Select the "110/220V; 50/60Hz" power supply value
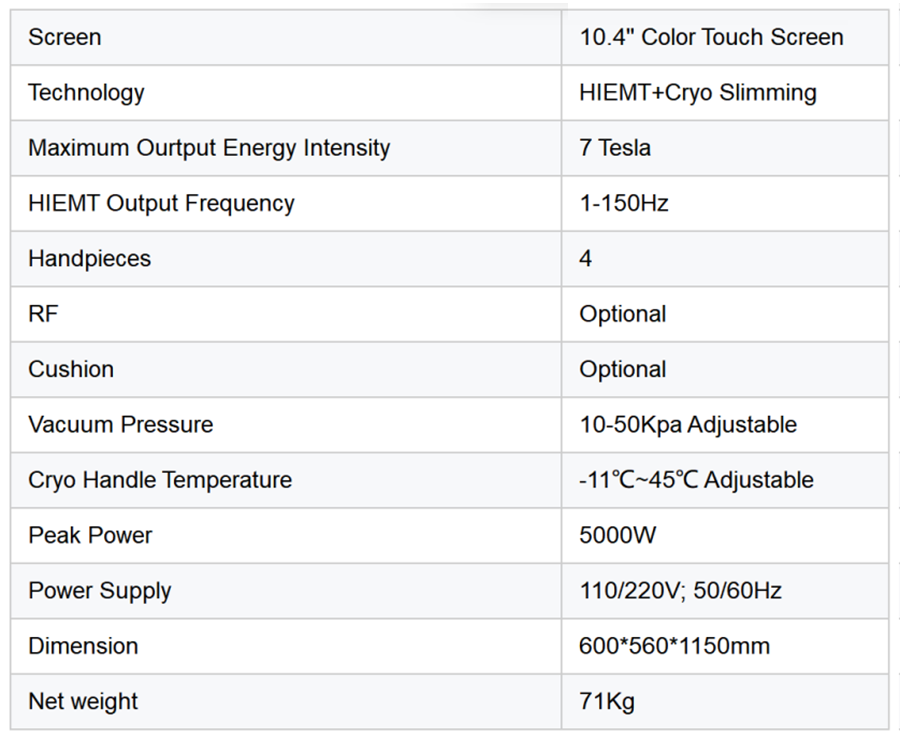 pos(680,591)
